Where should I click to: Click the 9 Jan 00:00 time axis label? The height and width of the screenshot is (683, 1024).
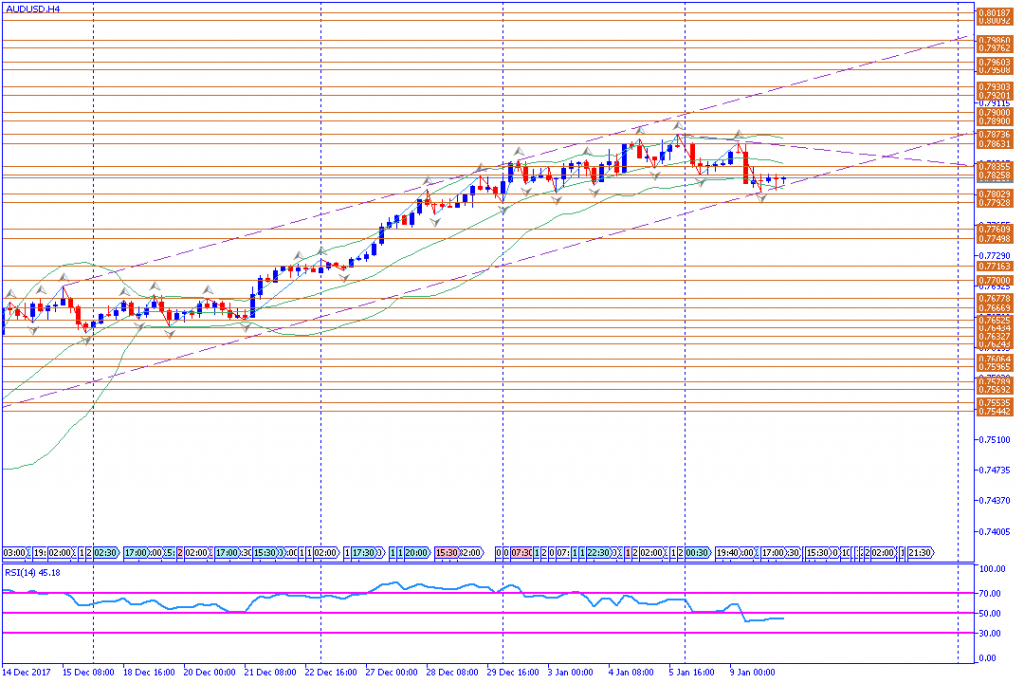point(752,672)
